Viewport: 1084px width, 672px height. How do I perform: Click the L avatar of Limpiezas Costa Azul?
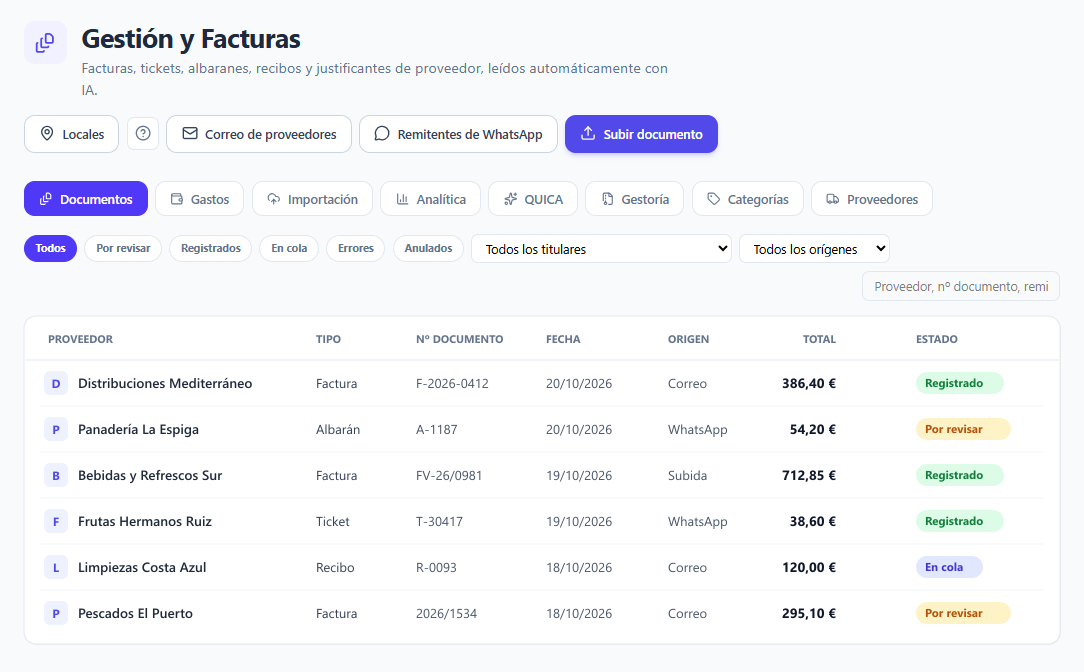(56, 567)
